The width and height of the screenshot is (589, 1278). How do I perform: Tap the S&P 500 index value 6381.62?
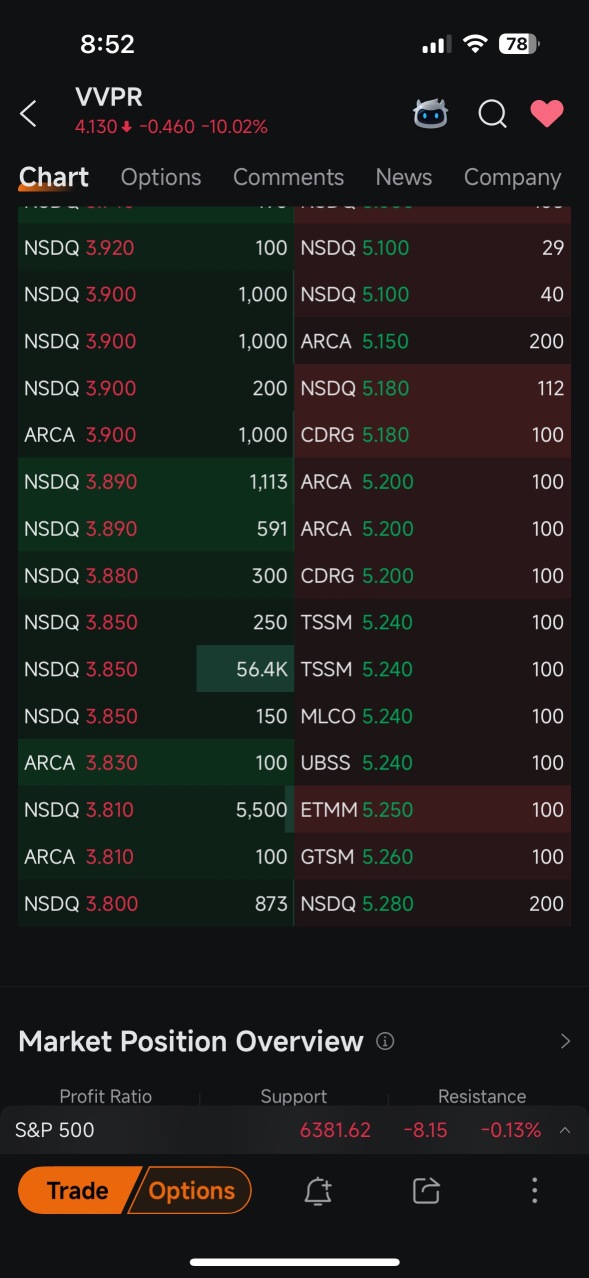(335, 1130)
